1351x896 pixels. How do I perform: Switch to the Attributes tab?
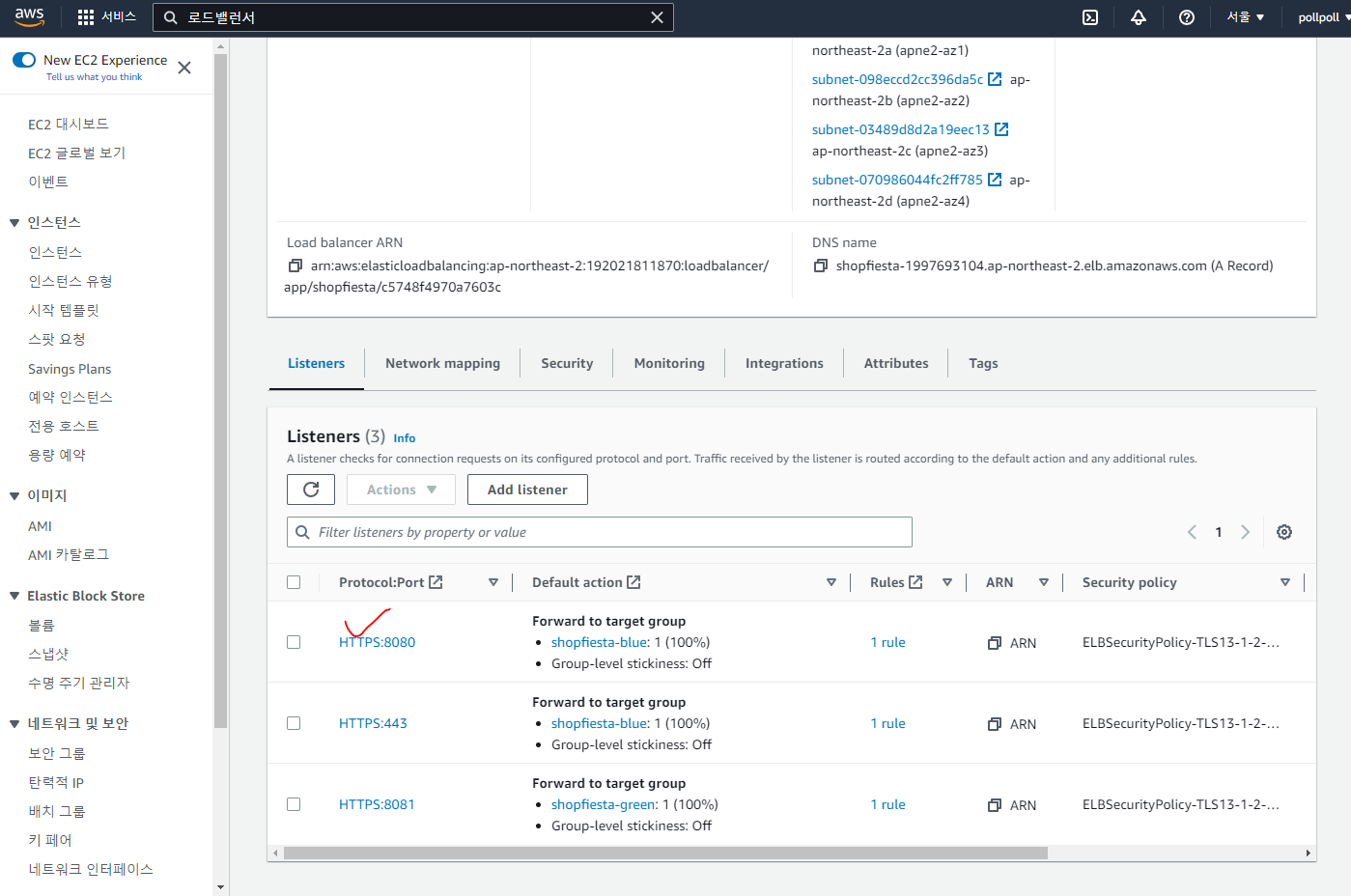tap(896, 363)
